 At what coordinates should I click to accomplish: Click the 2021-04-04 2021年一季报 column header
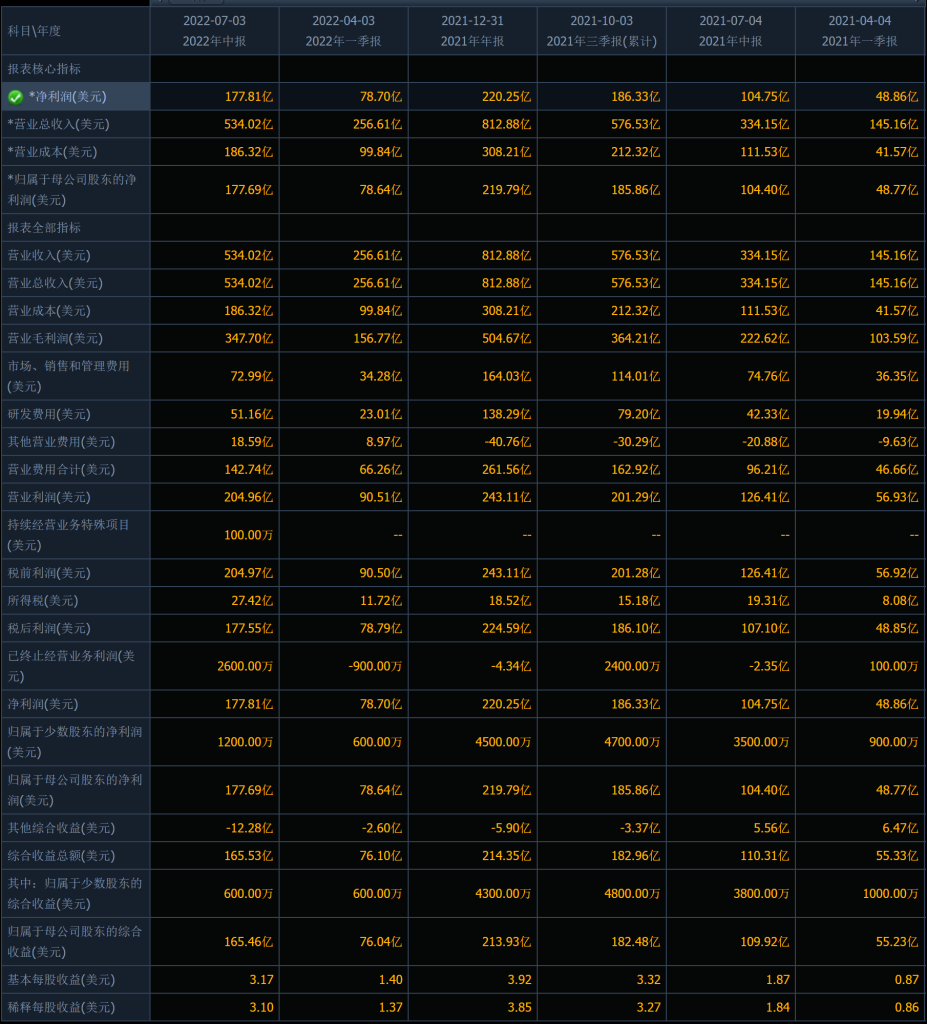(x=860, y=31)
